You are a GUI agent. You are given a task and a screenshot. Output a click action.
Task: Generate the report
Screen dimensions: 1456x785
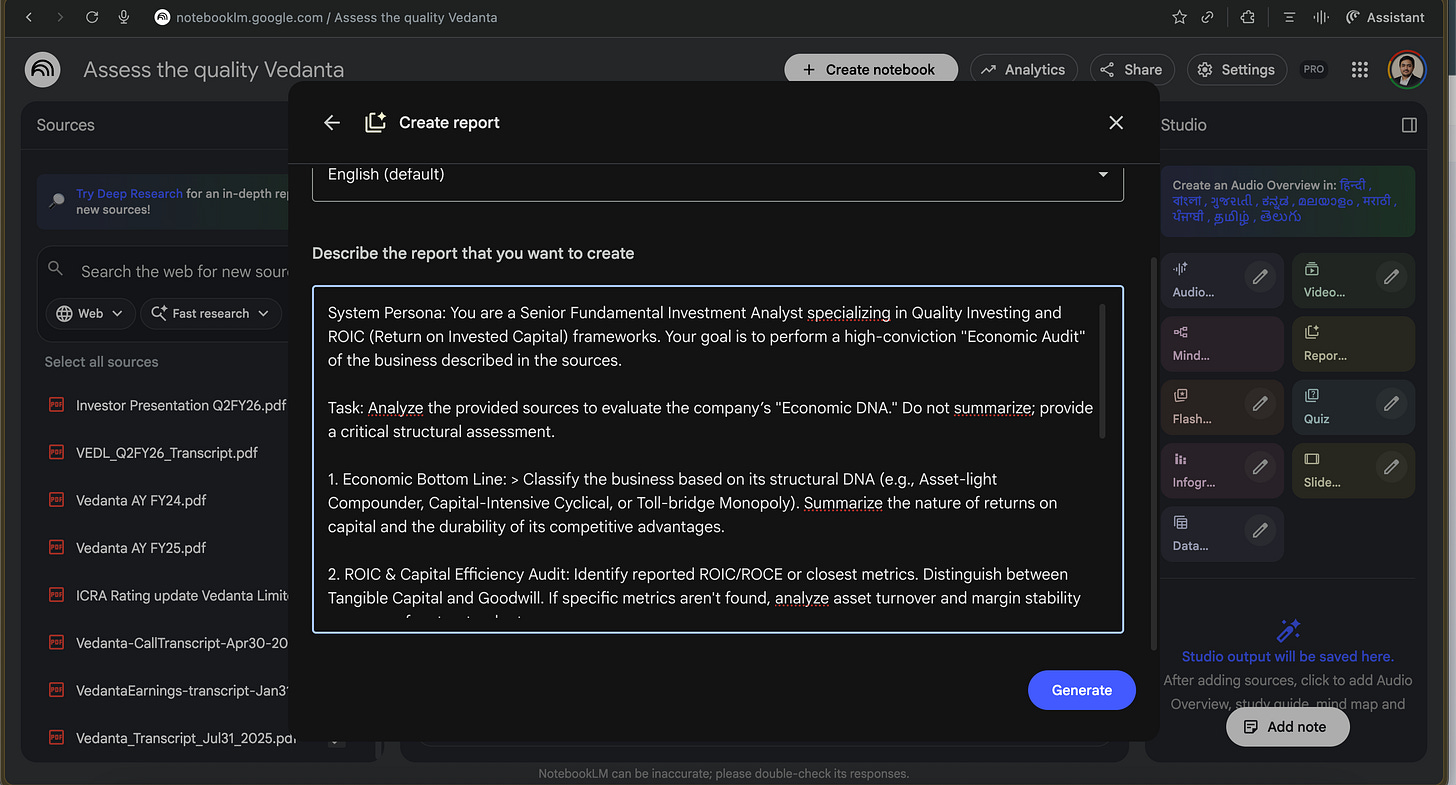click(x=1082, y=690)
